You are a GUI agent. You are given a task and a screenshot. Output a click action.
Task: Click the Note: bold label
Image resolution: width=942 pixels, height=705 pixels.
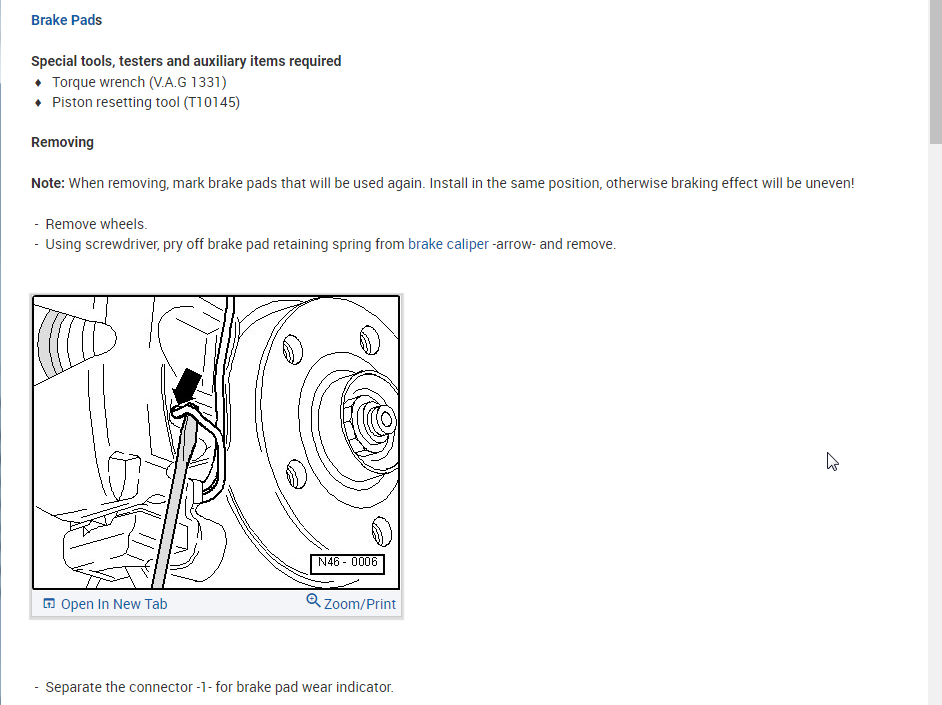coord(48,183)
